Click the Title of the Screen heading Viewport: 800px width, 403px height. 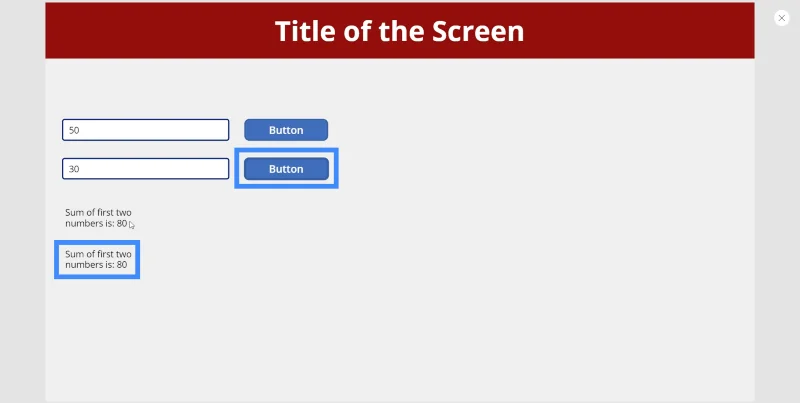[x=399, y=31]
